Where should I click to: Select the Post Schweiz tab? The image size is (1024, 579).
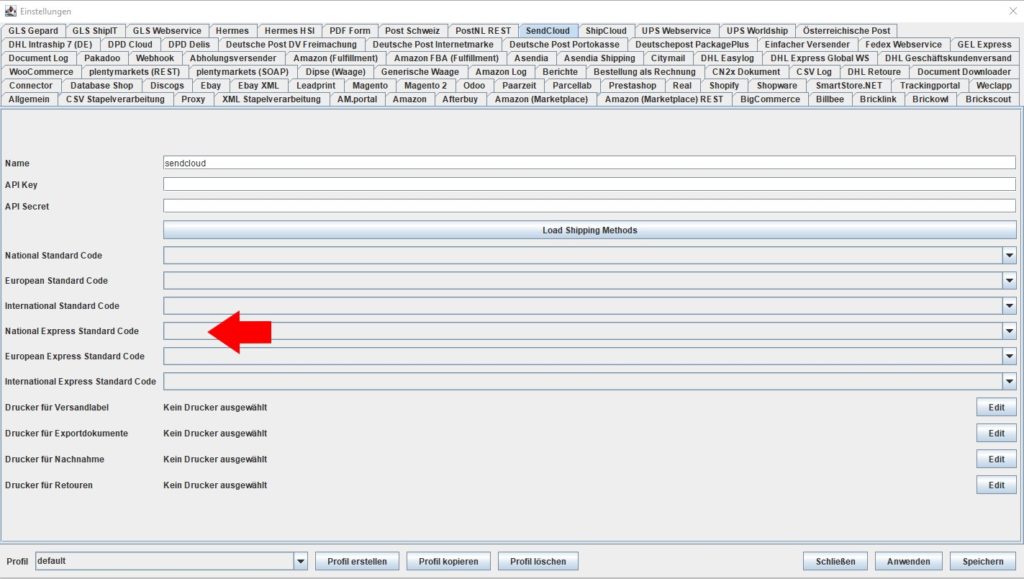tap(412, 31)
